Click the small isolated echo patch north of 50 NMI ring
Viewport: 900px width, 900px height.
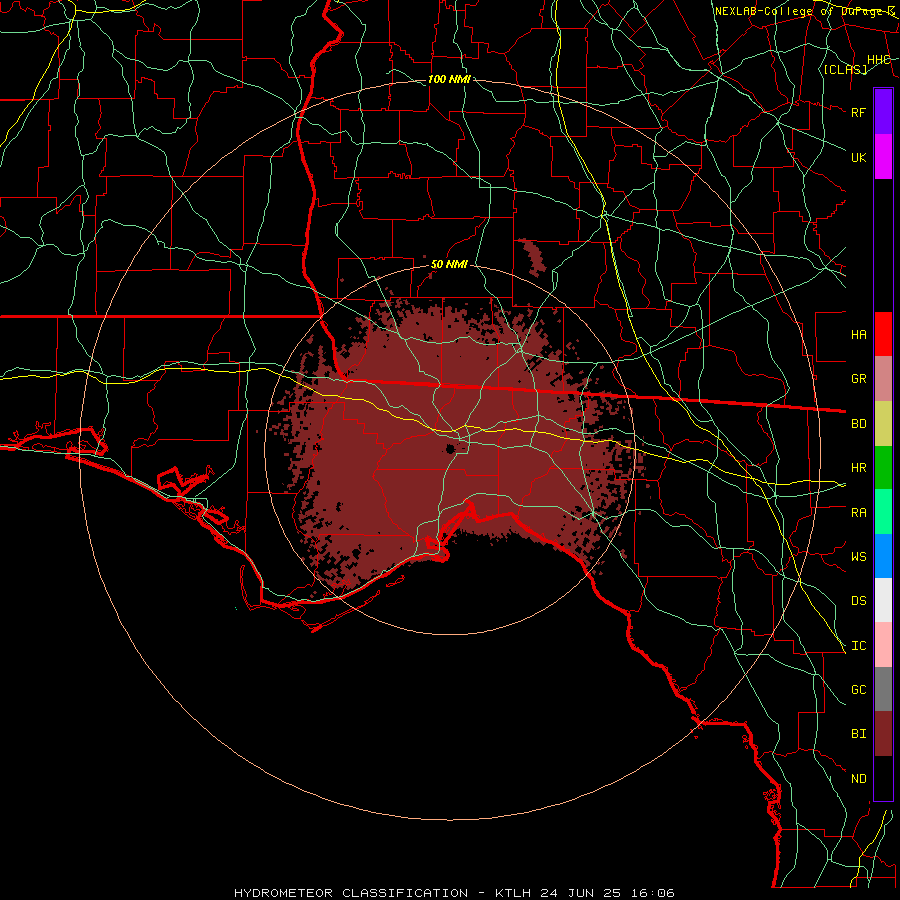coord(532,257)
